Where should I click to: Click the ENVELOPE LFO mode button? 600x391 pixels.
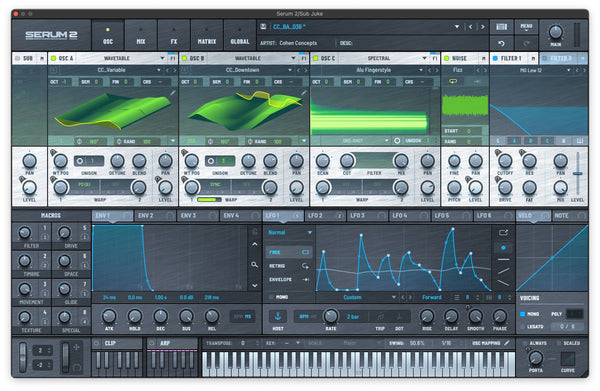tap(289, 280)
